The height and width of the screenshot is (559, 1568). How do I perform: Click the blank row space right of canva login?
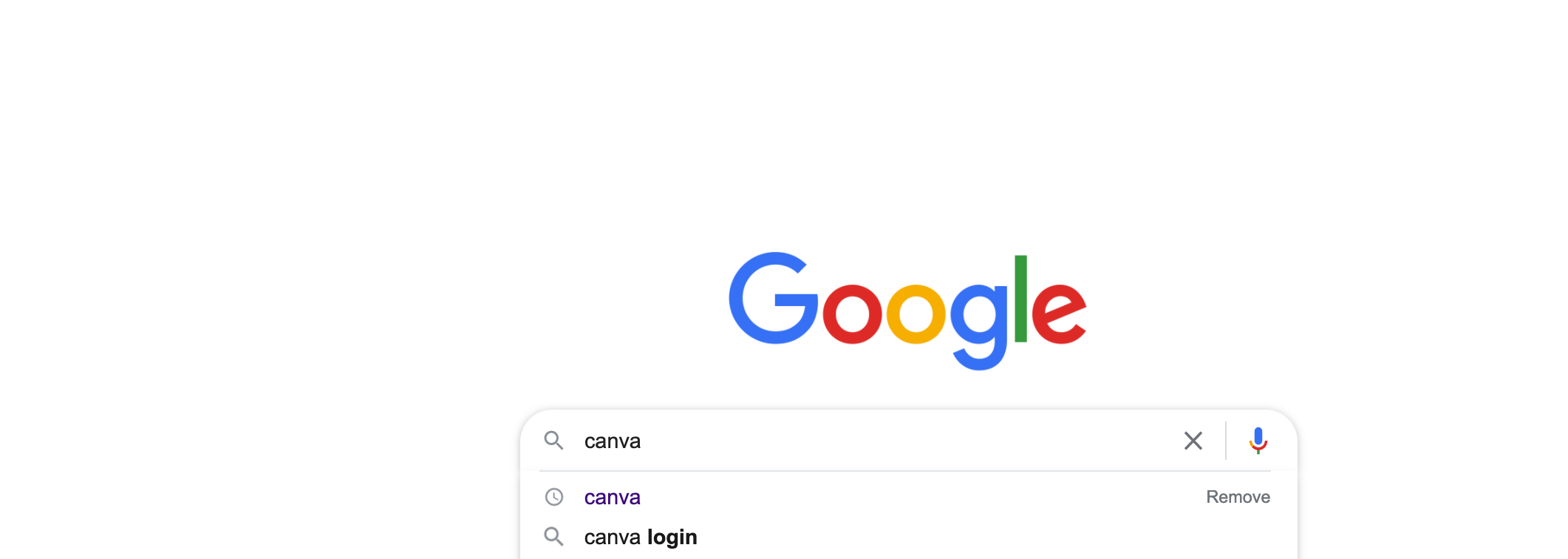coord(990,537)
